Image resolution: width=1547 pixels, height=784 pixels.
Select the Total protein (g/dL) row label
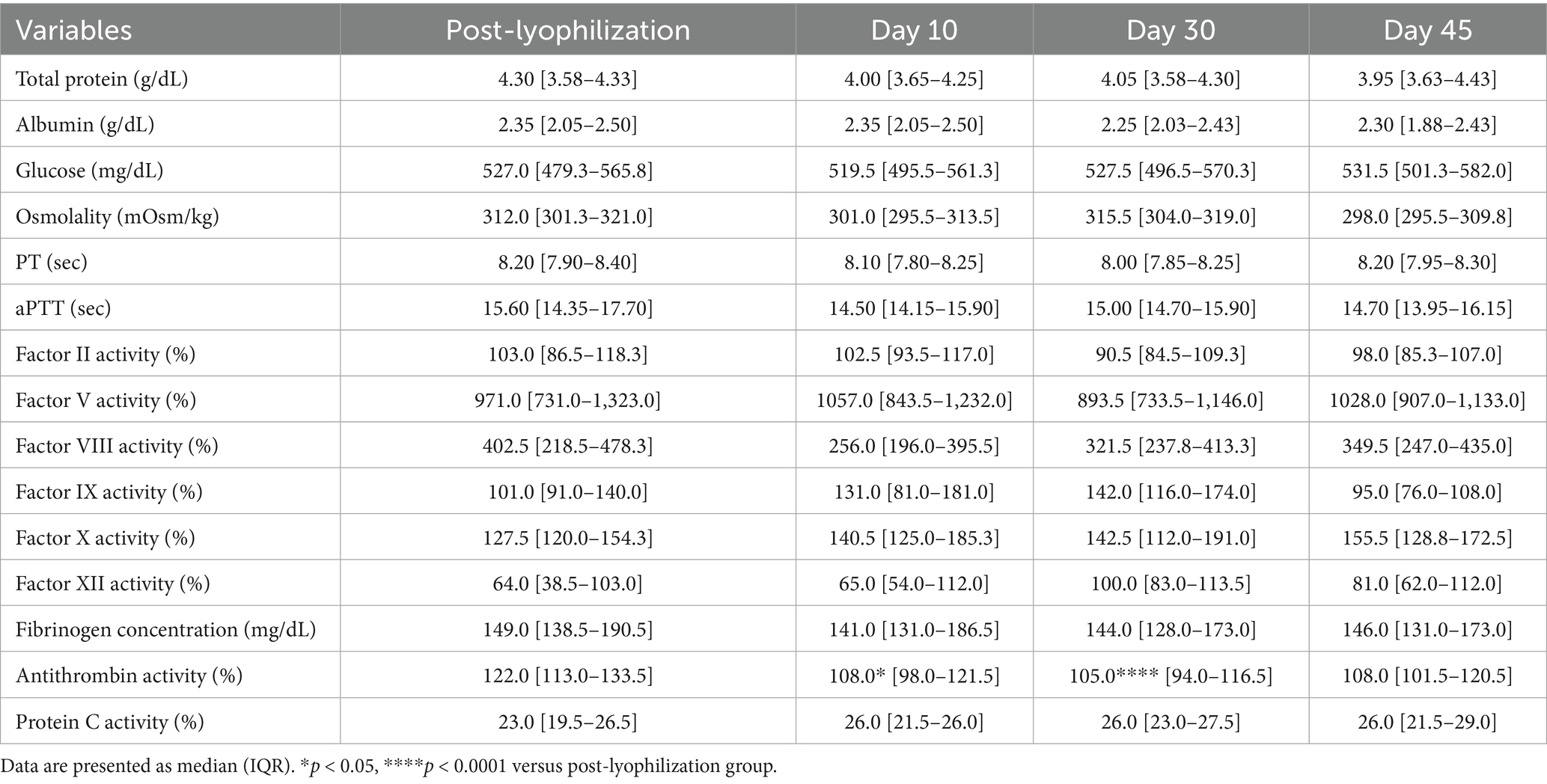pyautogui.click(x=102, y=79)
